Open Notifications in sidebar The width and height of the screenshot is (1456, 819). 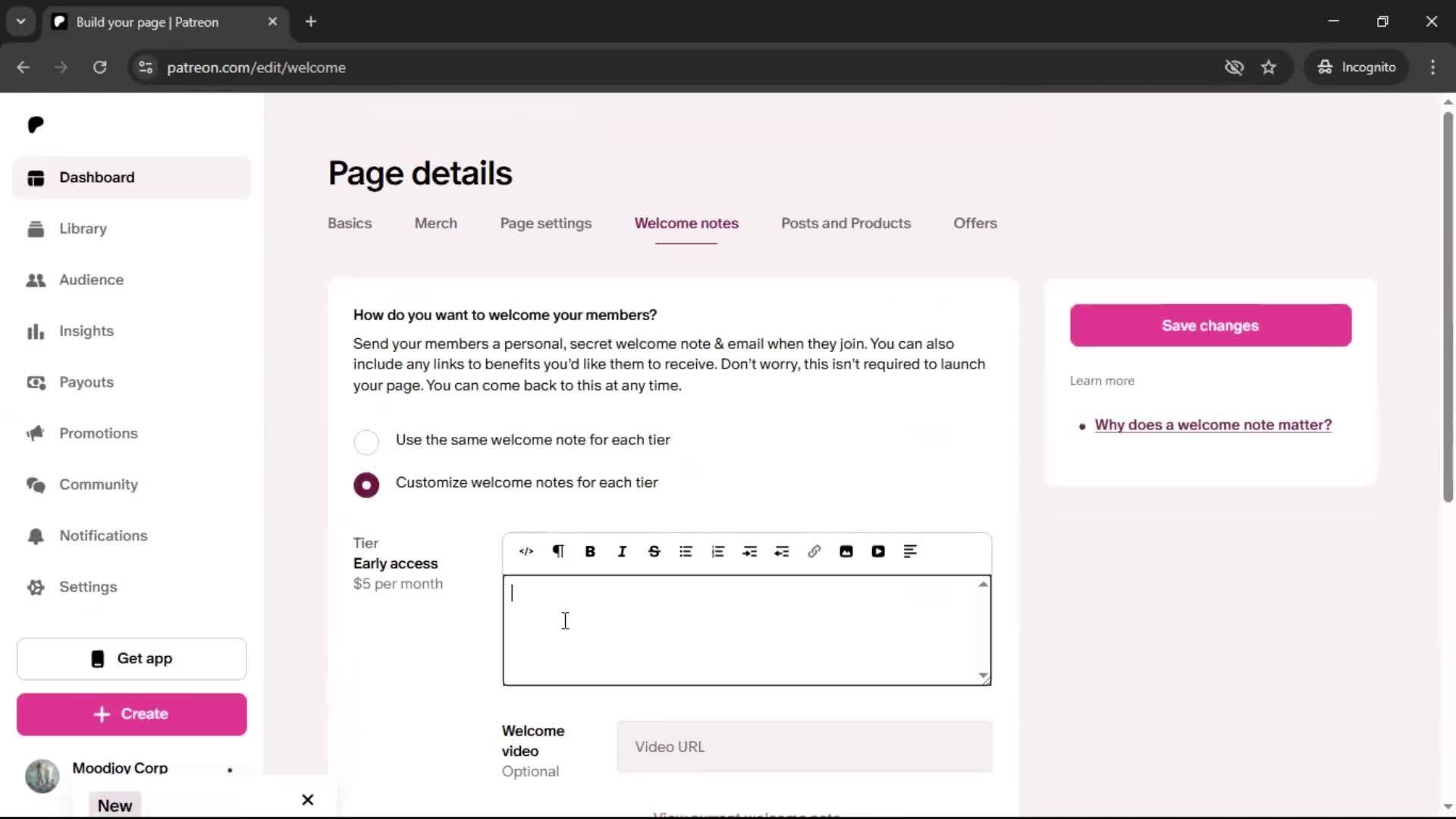click(x=131, y=536)
